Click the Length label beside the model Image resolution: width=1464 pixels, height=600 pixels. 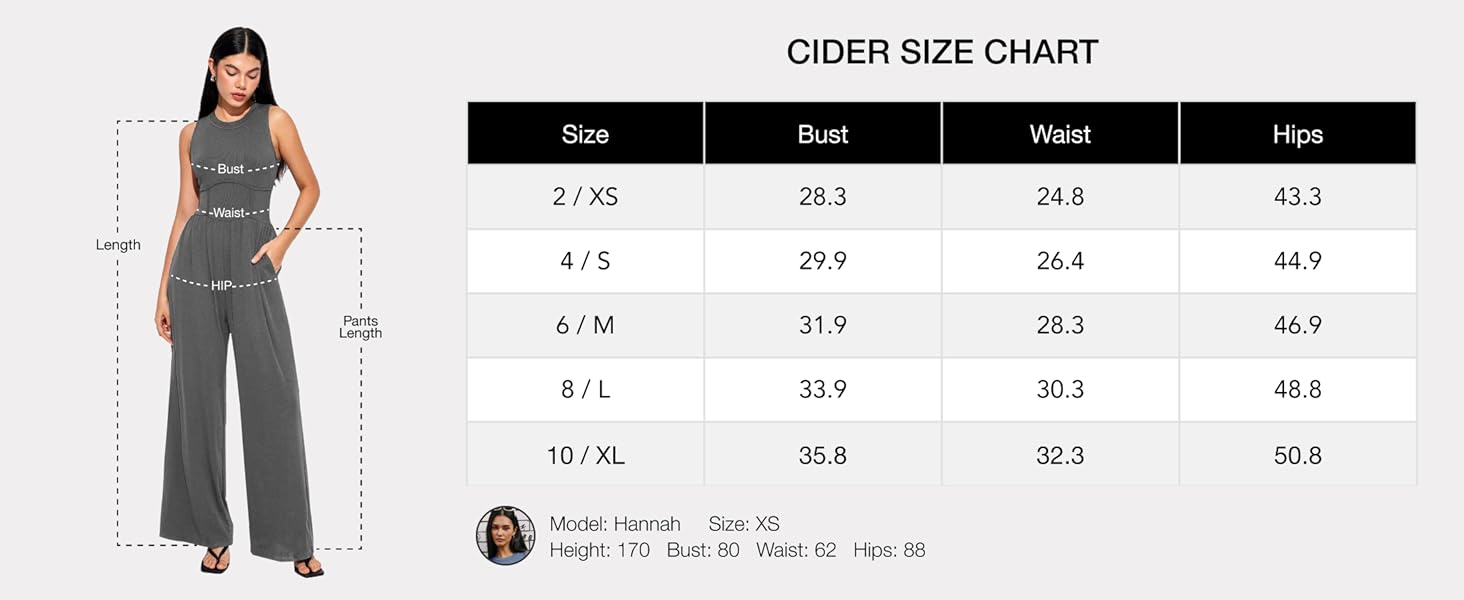(x=118, y=245)
